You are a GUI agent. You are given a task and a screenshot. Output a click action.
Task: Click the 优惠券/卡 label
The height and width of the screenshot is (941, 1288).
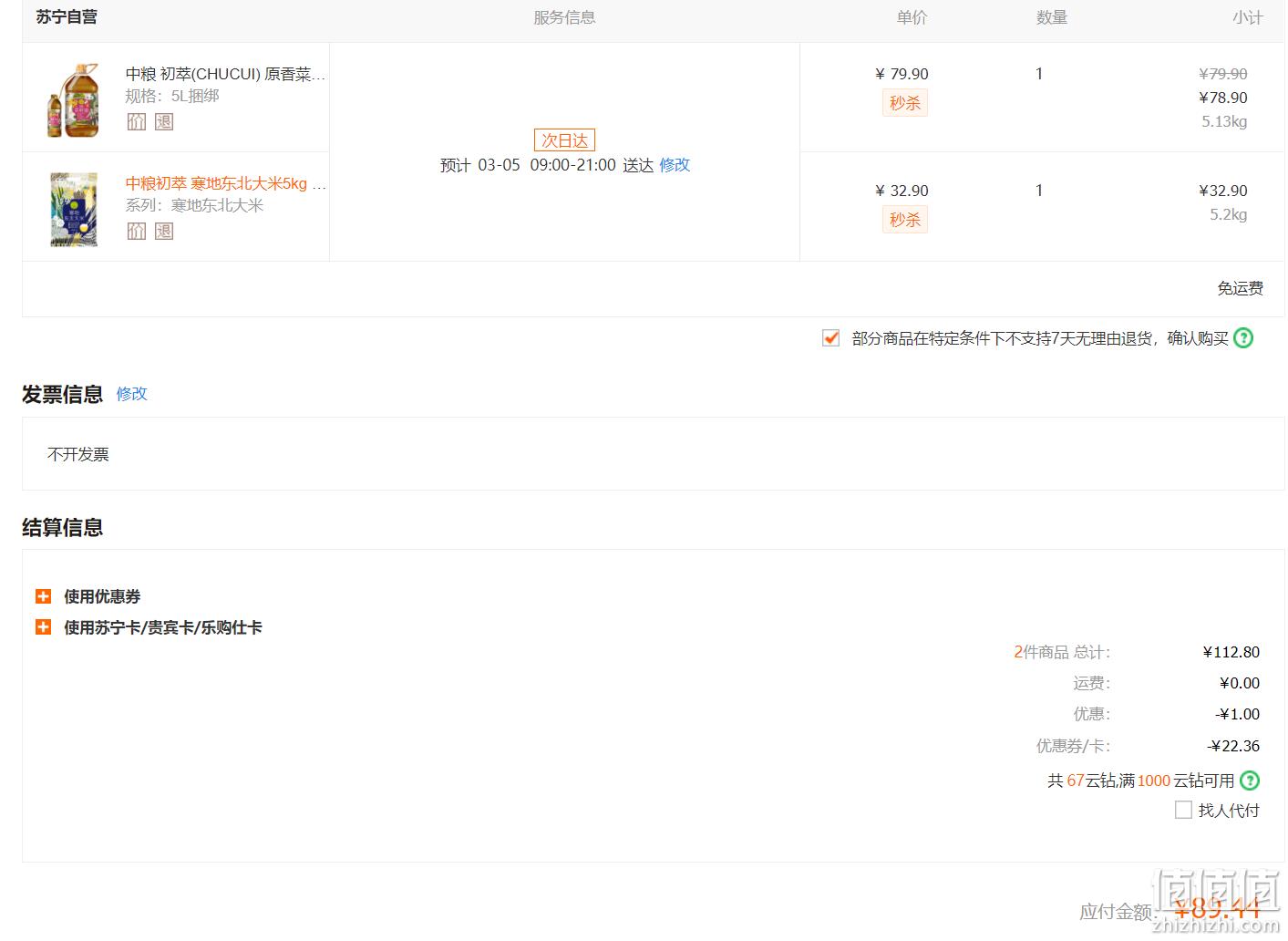(x=1074, y=746)
